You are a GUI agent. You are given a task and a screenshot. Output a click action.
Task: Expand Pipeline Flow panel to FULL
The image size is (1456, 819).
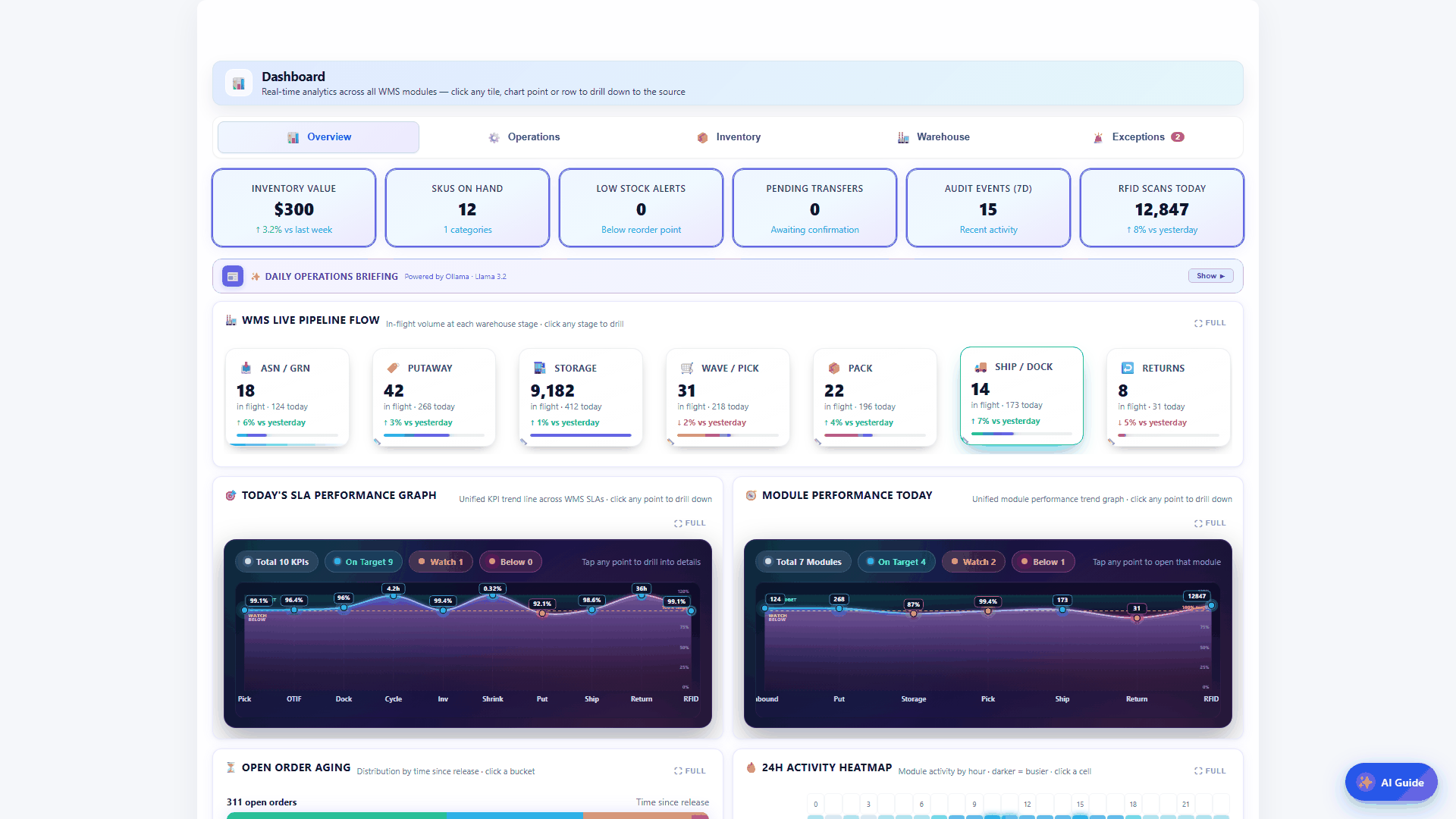[x=1210, y=323]
